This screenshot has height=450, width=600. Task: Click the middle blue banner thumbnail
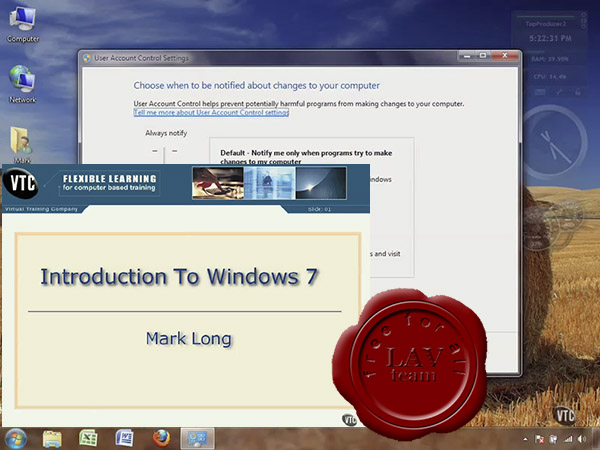coord(269,183)
